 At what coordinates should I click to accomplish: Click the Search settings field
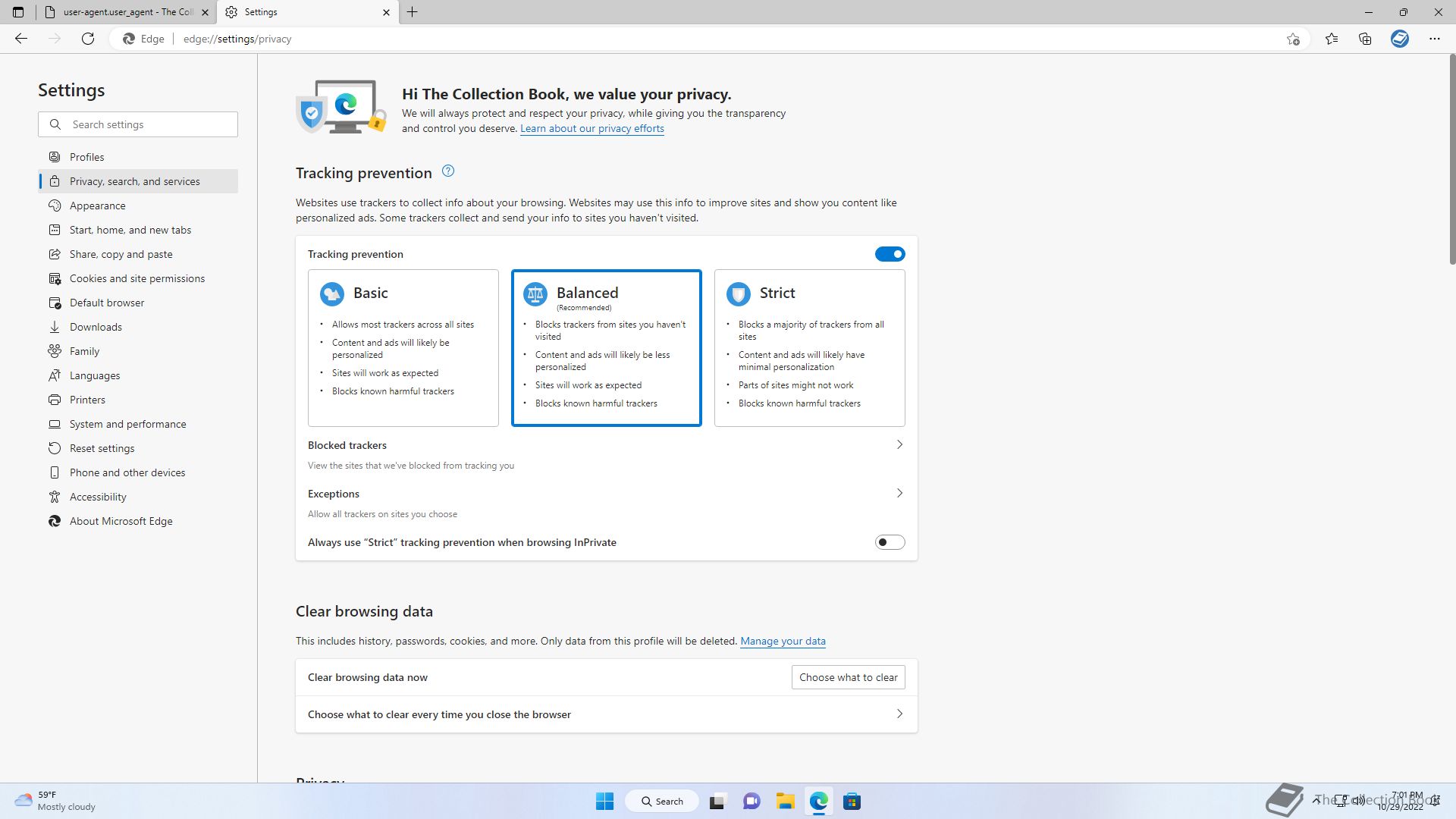pos(138,124)
